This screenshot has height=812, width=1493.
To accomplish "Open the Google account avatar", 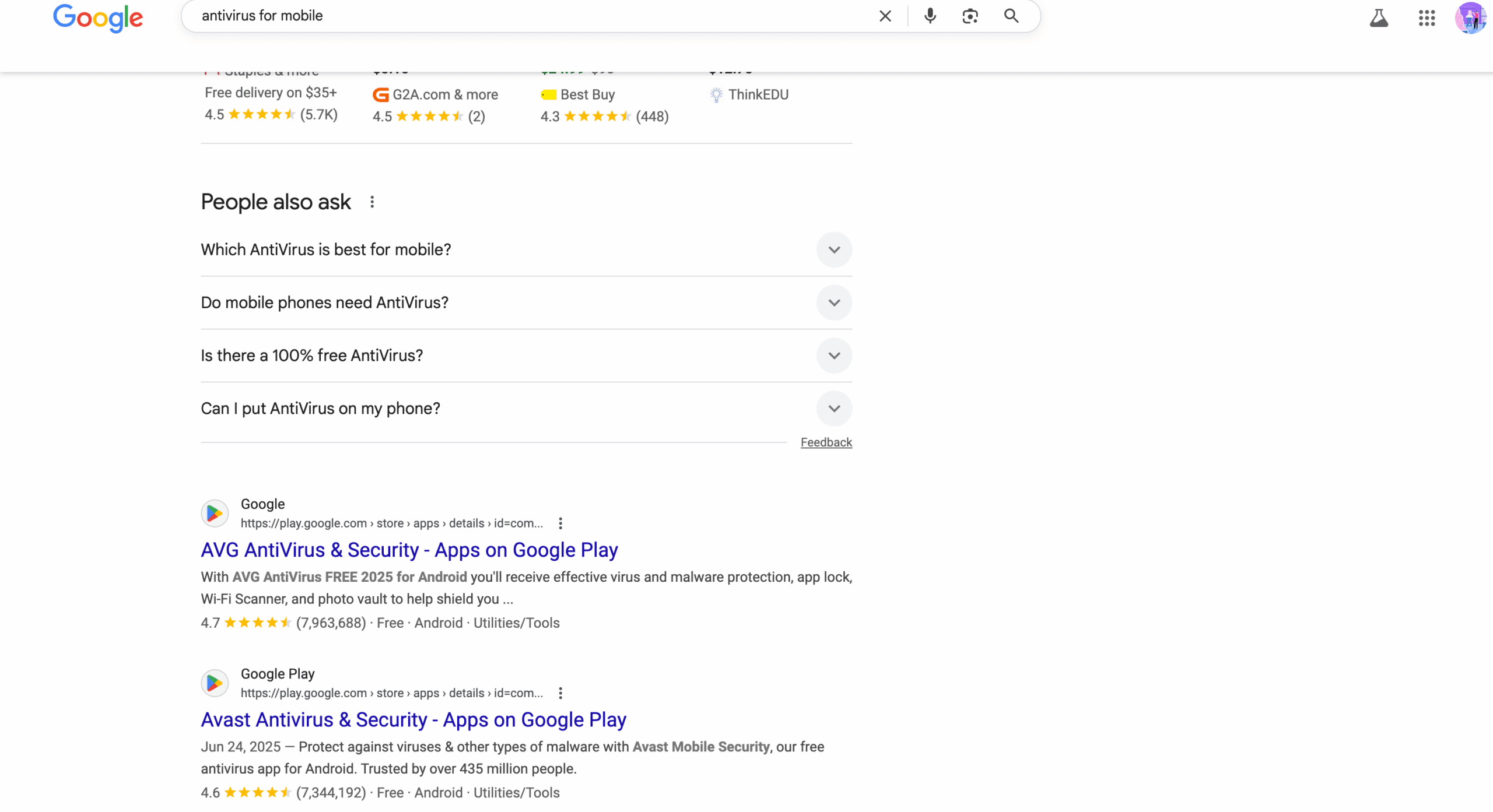I will 1470,18.
